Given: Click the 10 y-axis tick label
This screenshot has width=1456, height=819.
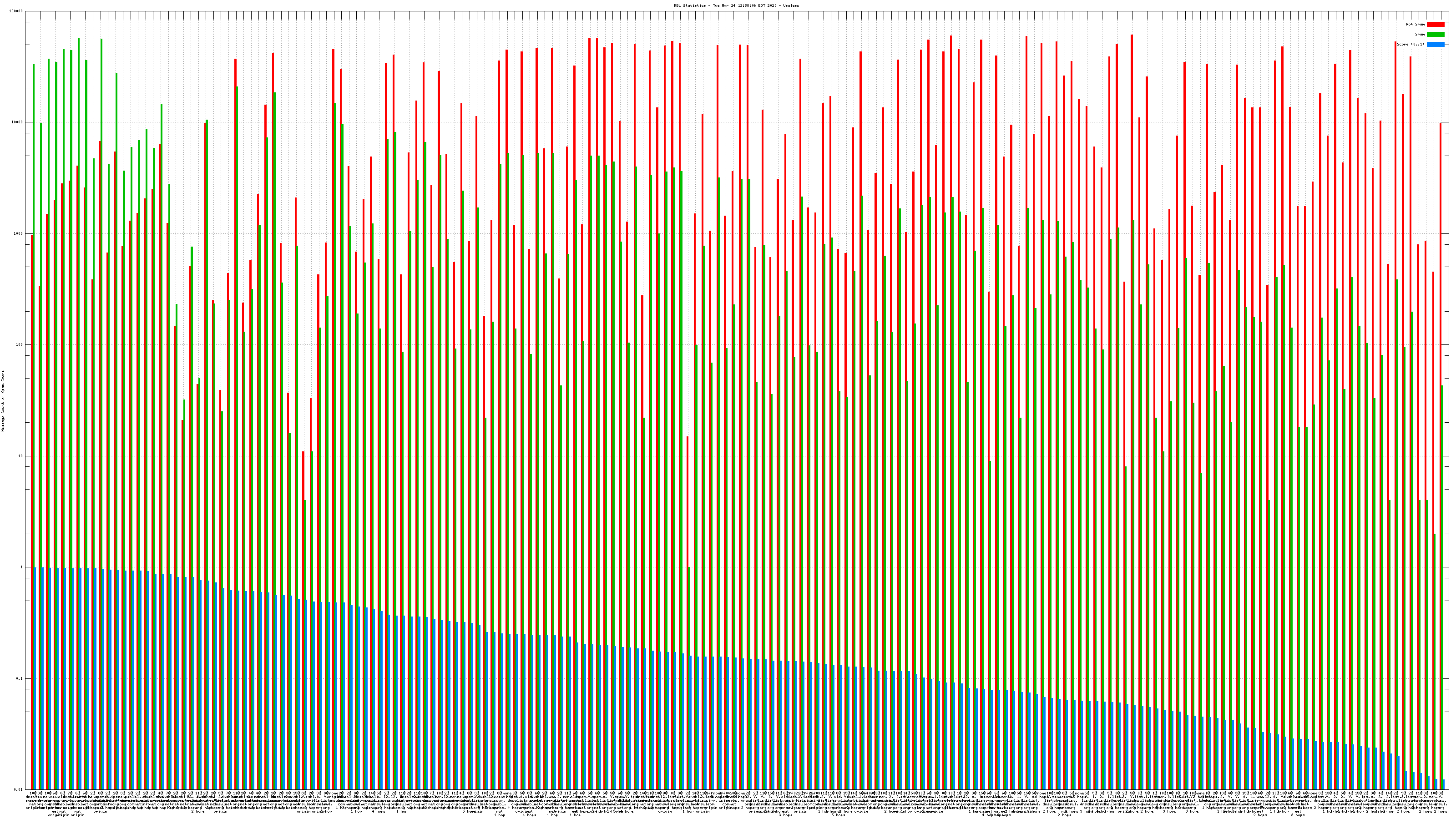Looking at the screenshot, I should pyautogui.click(x=21, y=456).
